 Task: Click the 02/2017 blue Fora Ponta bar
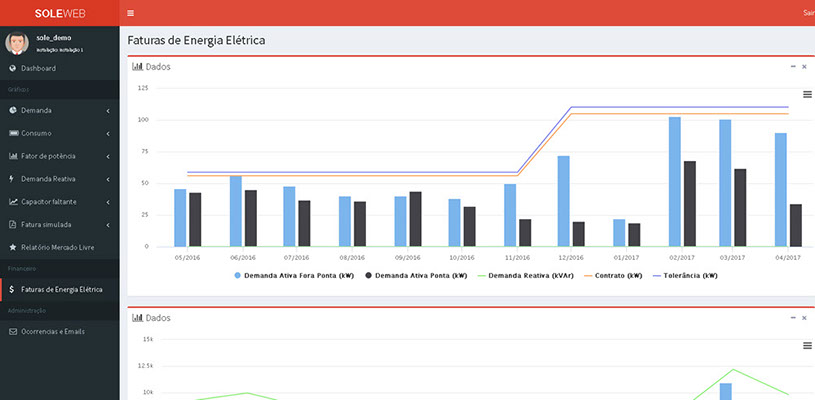674,181
